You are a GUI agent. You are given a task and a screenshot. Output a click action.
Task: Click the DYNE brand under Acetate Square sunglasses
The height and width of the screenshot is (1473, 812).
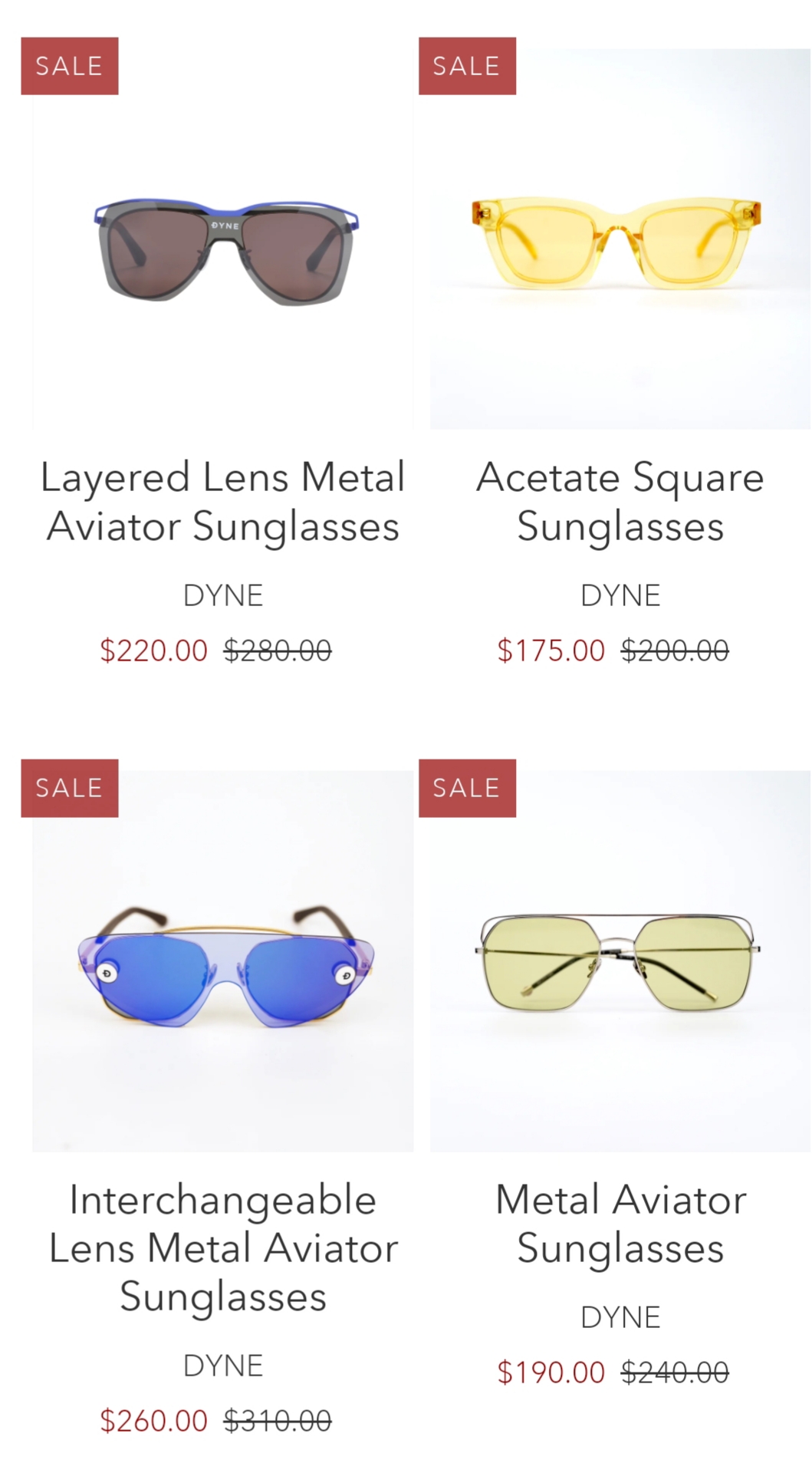[620, 595]
